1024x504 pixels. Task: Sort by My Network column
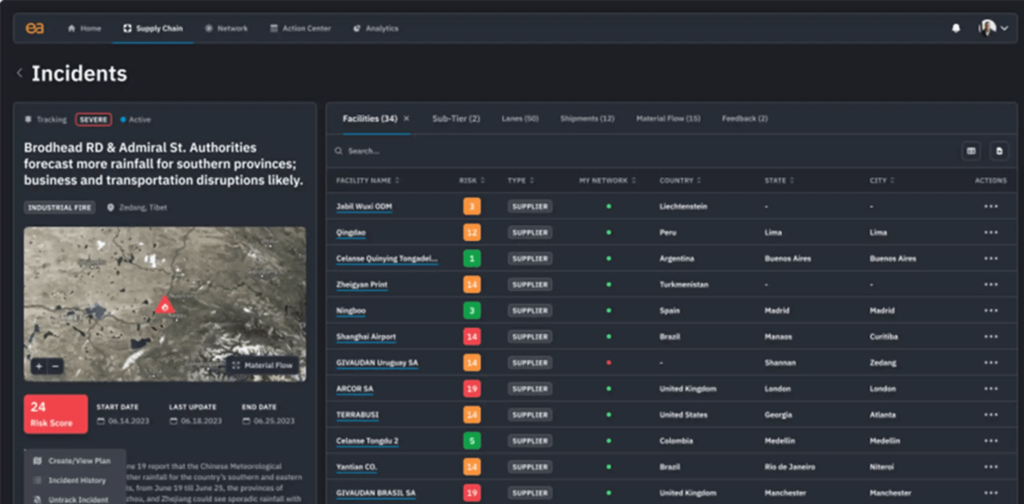coord(607,180)
